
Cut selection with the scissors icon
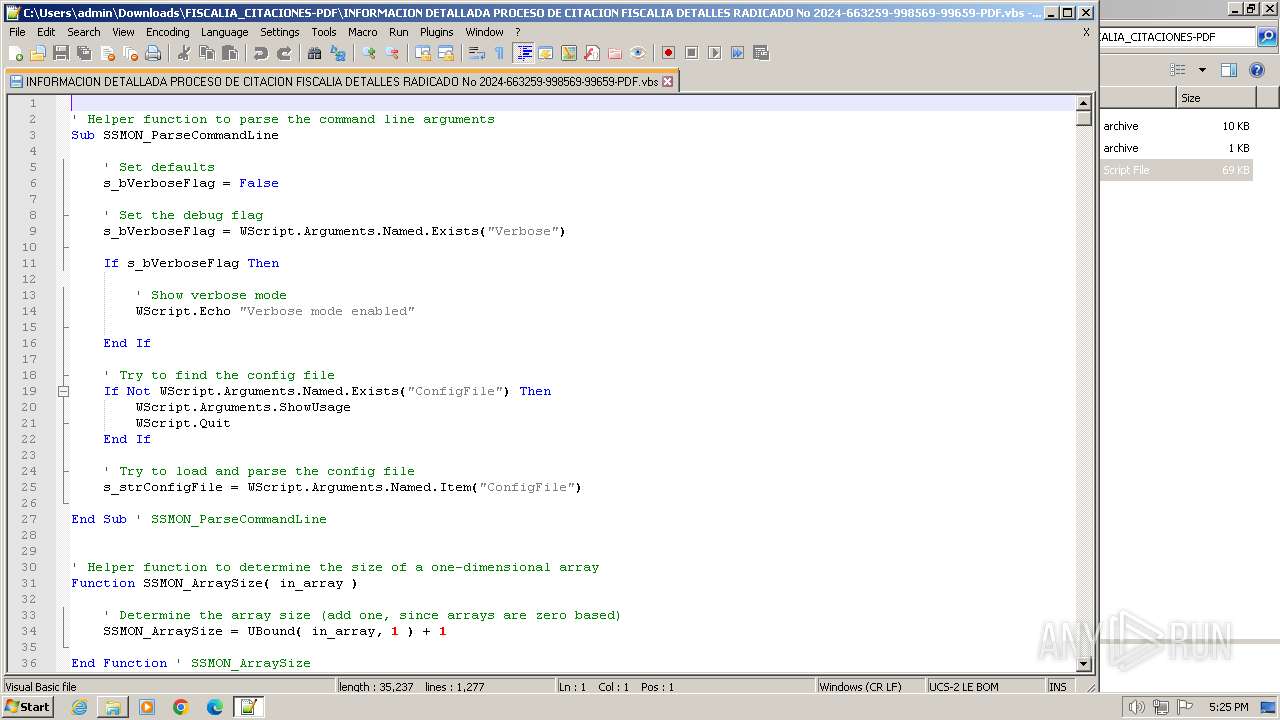coord(183,53)
